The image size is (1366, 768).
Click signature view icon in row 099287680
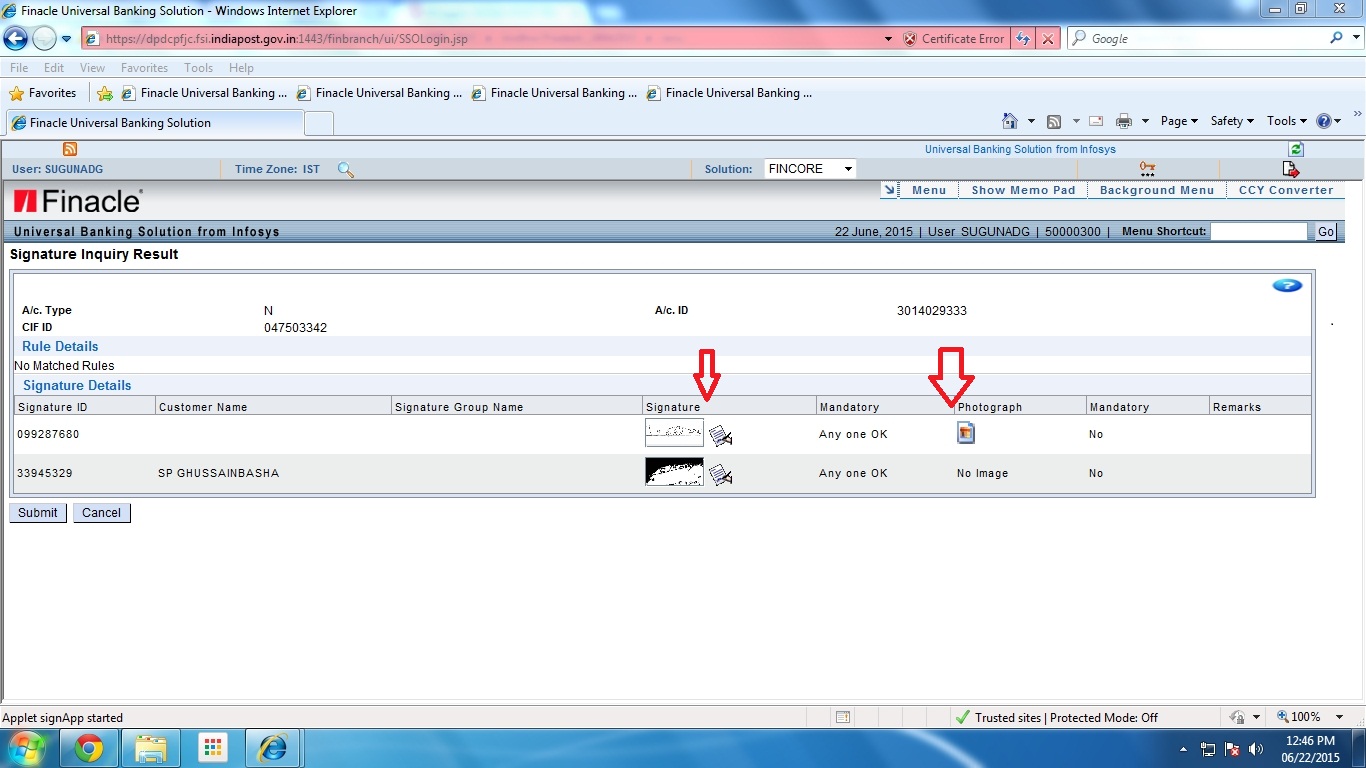pos(721,435)
